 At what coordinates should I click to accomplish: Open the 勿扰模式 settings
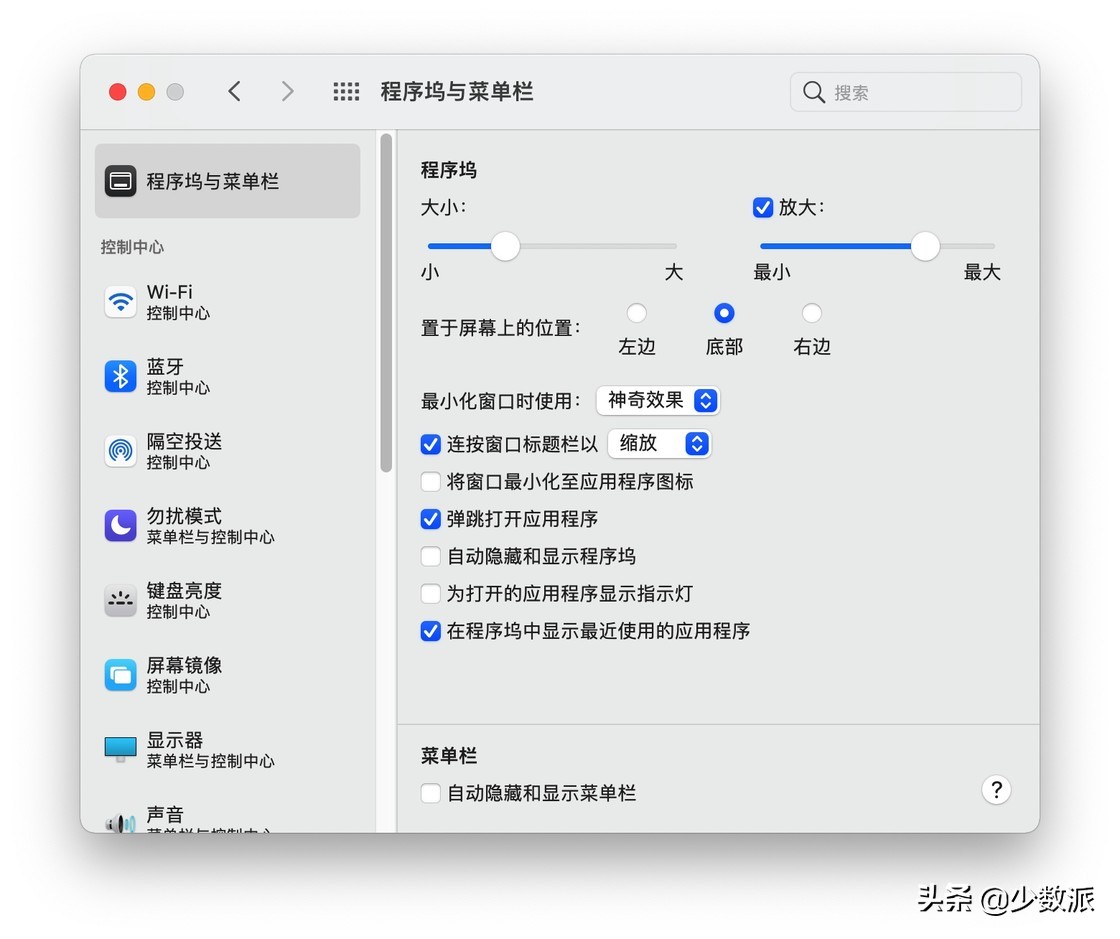(x=120, y=525)
